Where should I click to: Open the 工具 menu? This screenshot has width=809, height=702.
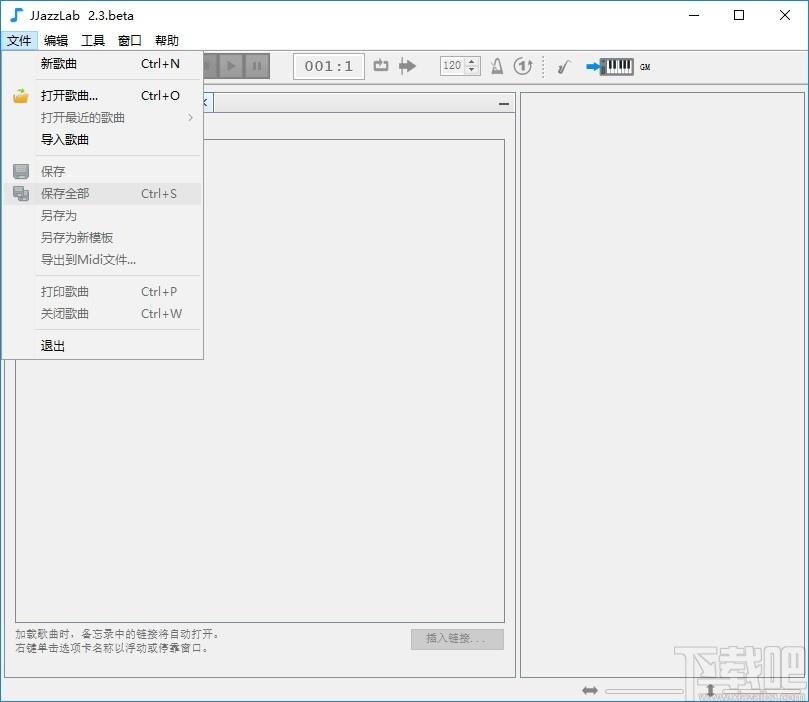coord(93,40)
